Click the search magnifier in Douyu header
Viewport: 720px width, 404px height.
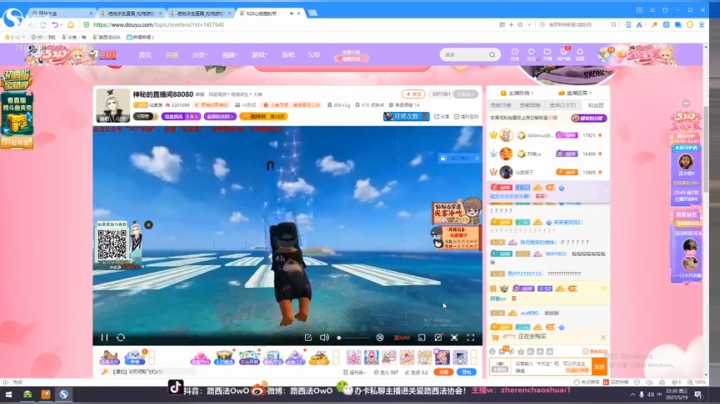[492, 55]
